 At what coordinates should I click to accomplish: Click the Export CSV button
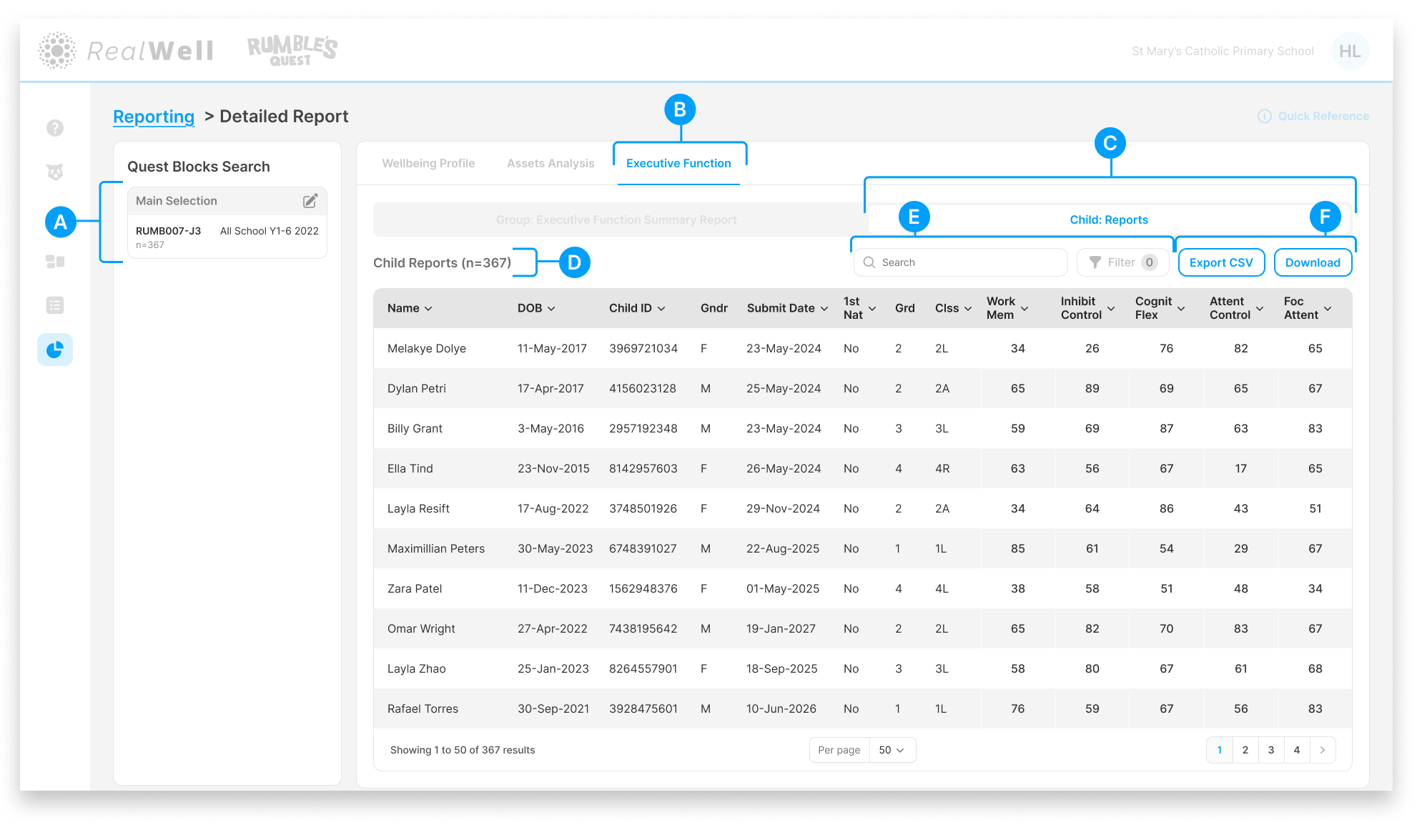click(x=1220, y=262)
